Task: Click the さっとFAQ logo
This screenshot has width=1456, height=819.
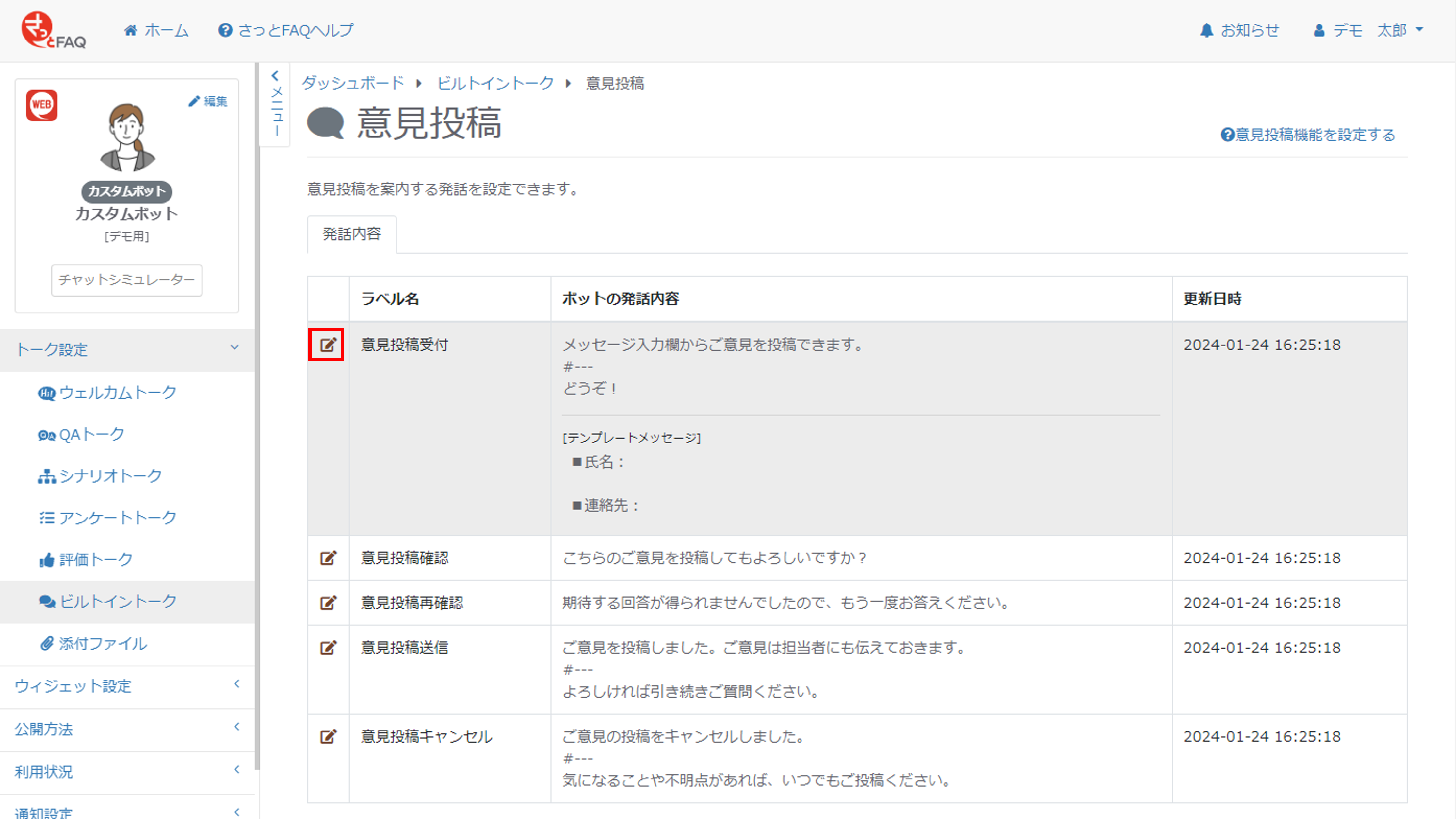Action: (x=54, y=30)
